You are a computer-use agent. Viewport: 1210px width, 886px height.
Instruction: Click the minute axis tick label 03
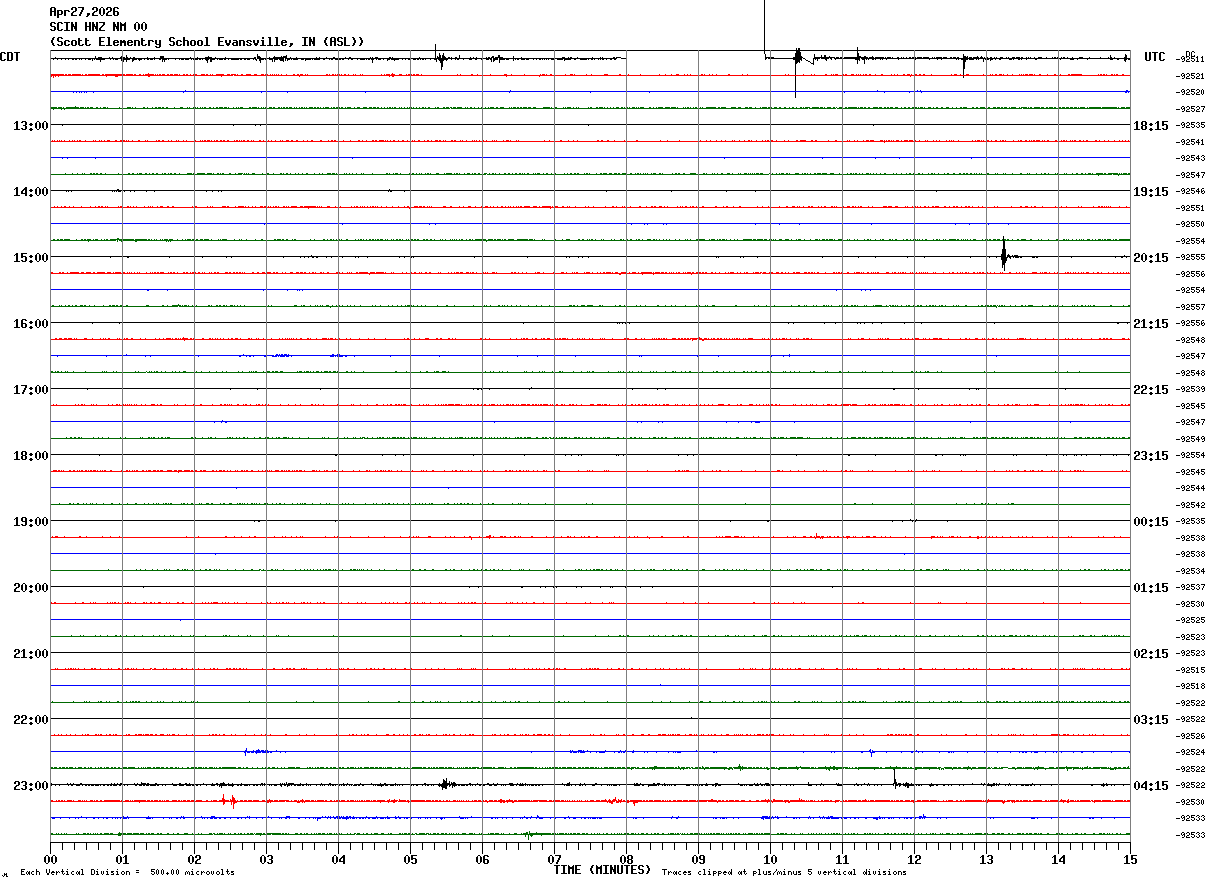266,859
